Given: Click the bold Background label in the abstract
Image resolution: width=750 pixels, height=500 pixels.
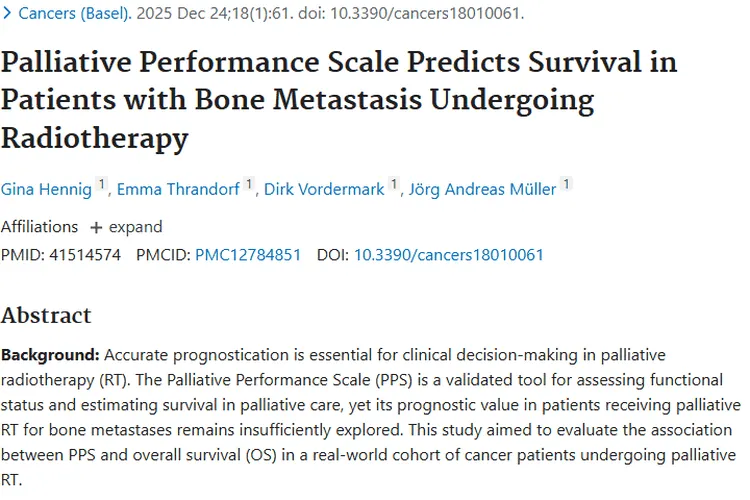Looking at the screenshot, I should point(50,356).
